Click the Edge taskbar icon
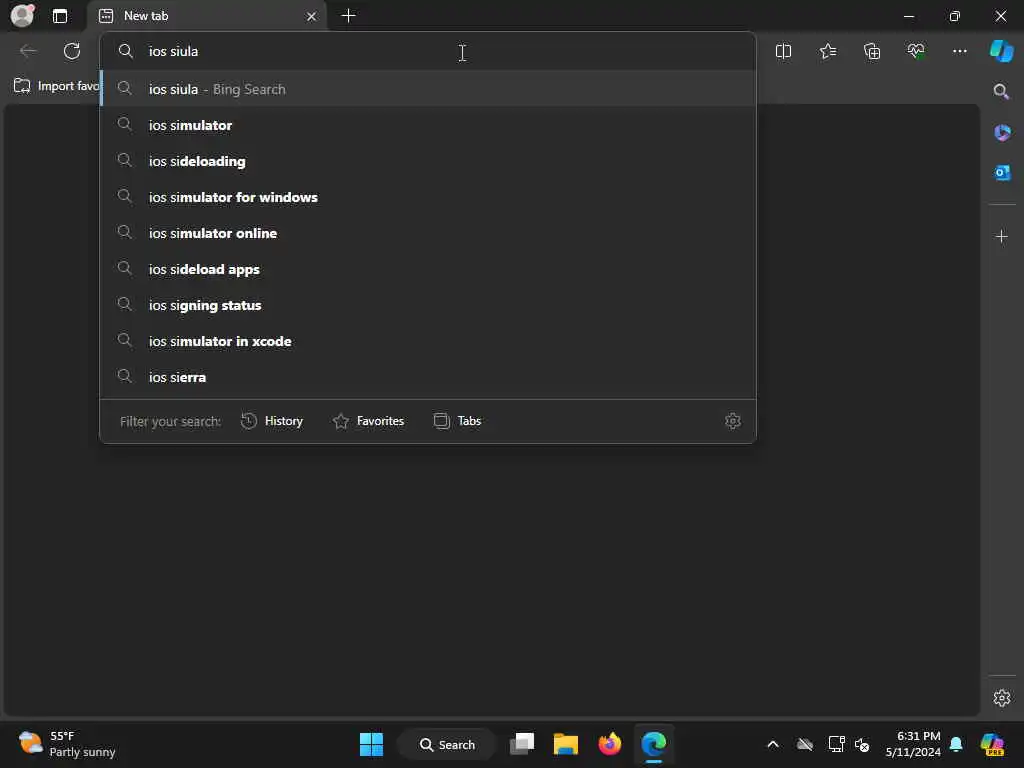1024x768 pixels. click(x=653, y=744)
